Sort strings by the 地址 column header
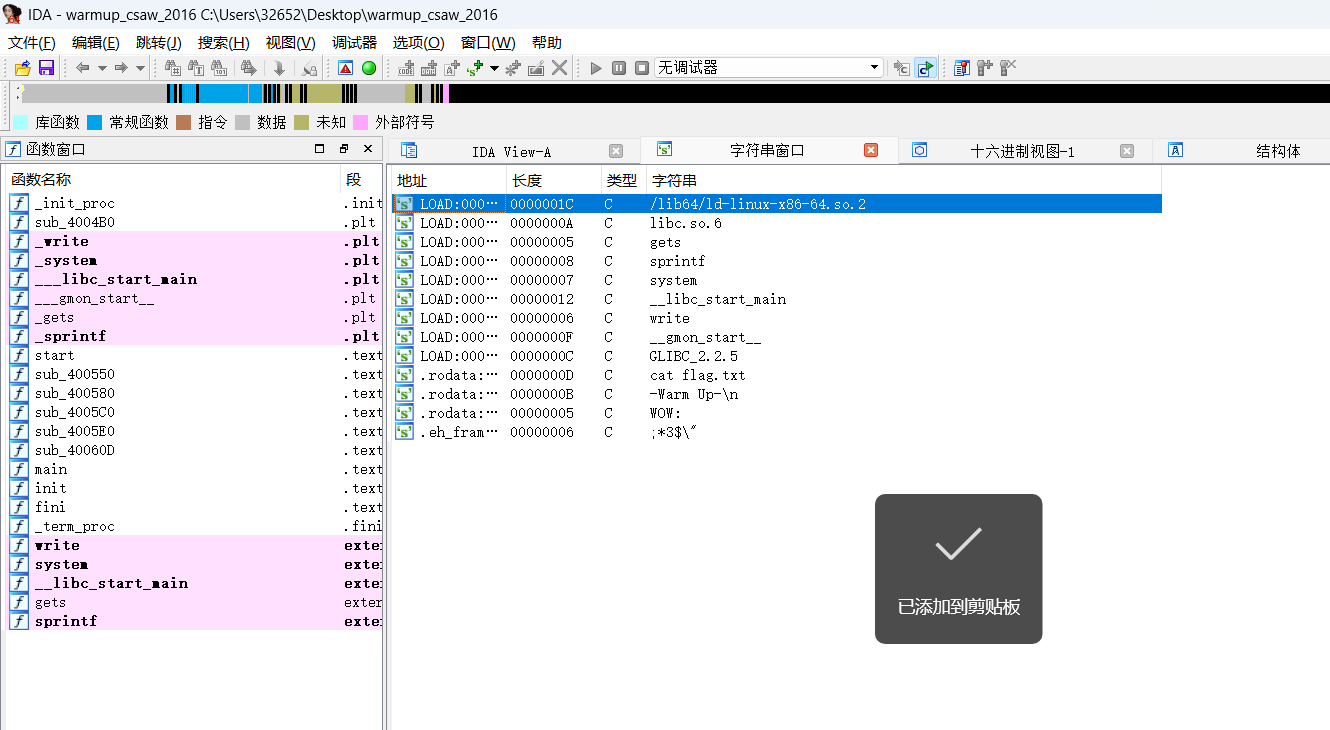The image size is (1330, 730). click(447, 181)
